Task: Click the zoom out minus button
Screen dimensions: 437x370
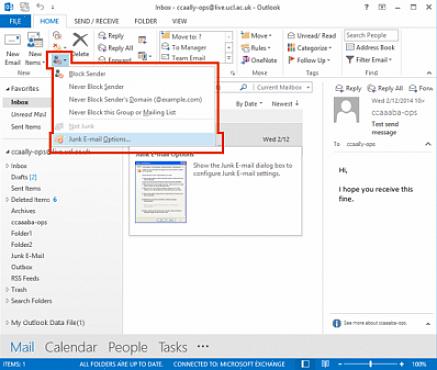Action: (x=339, y=364)
